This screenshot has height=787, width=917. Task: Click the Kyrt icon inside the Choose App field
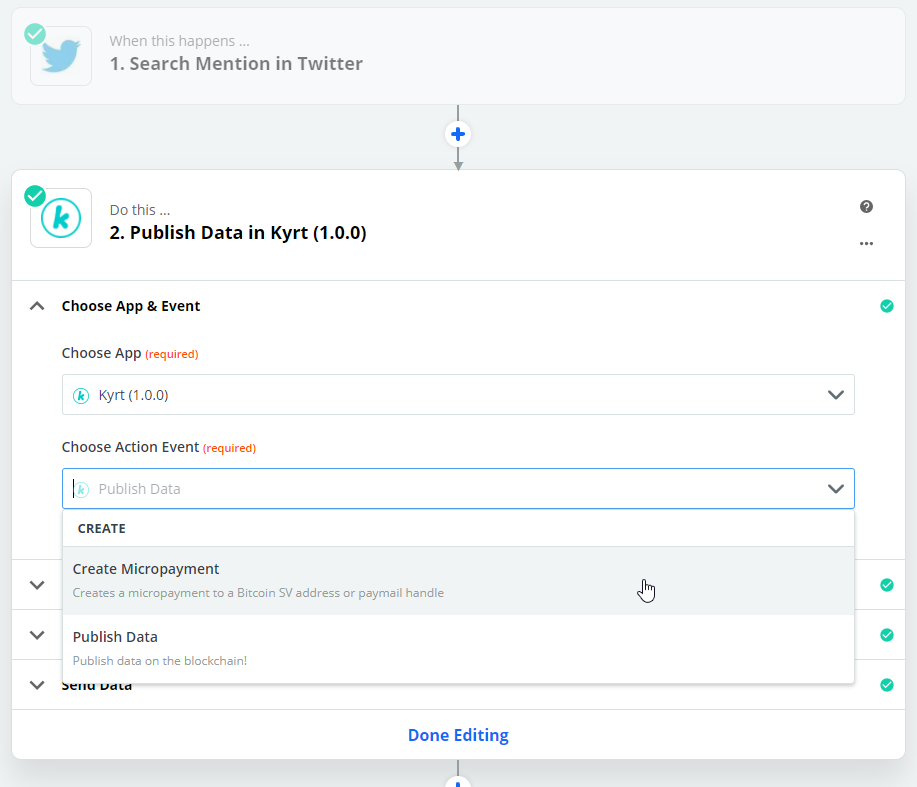pos(81,396)
